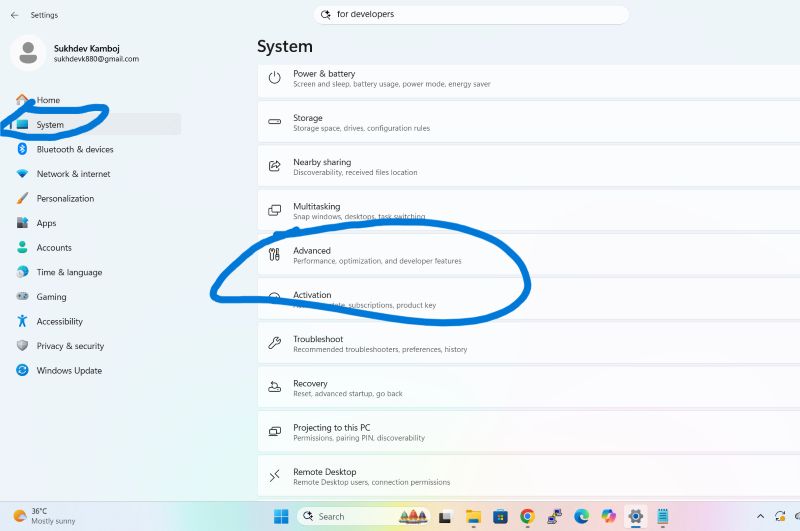Click the Recovery icon
Image resolution: width=800 pixels, height=531 pixels.
click(x=274, y=387)
